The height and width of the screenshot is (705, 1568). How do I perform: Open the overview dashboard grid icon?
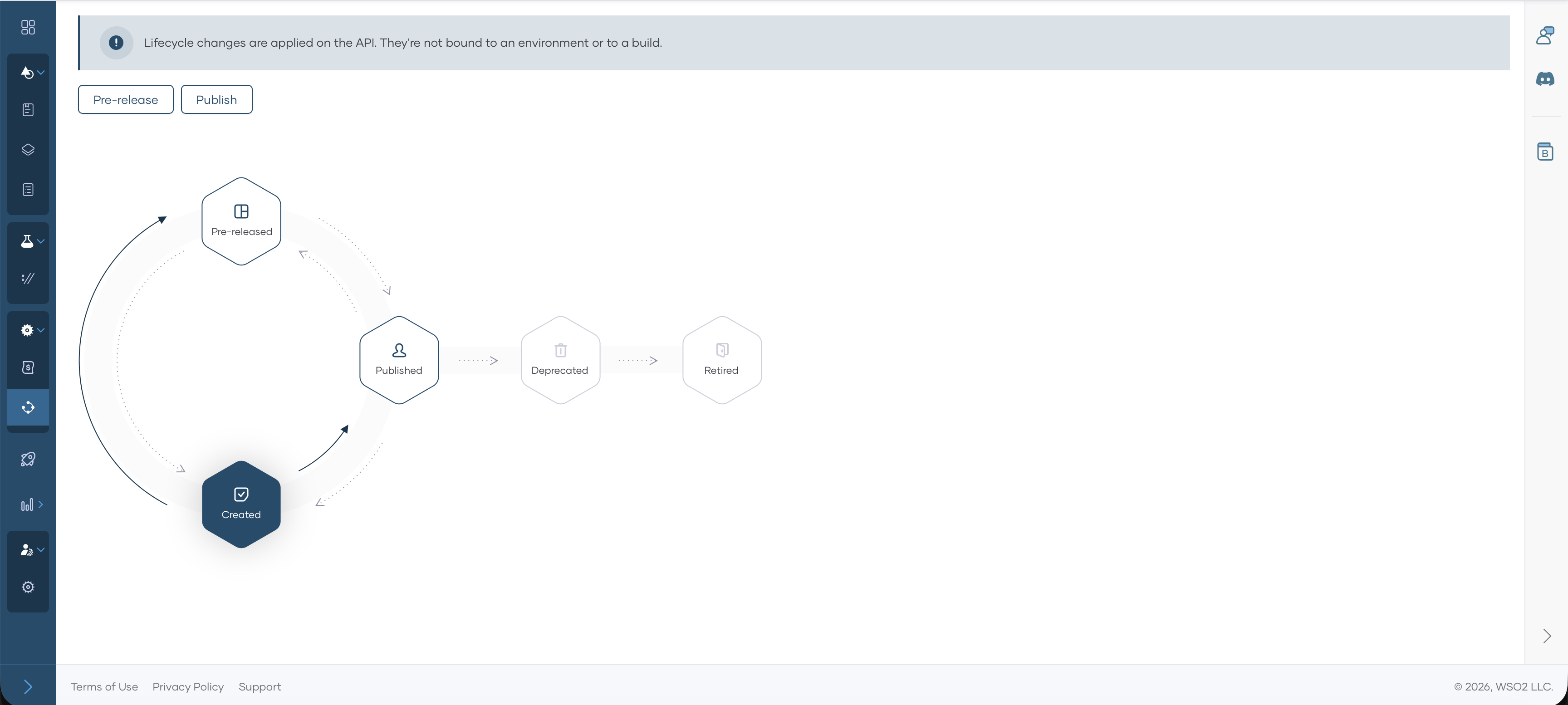tap(28, 27)
